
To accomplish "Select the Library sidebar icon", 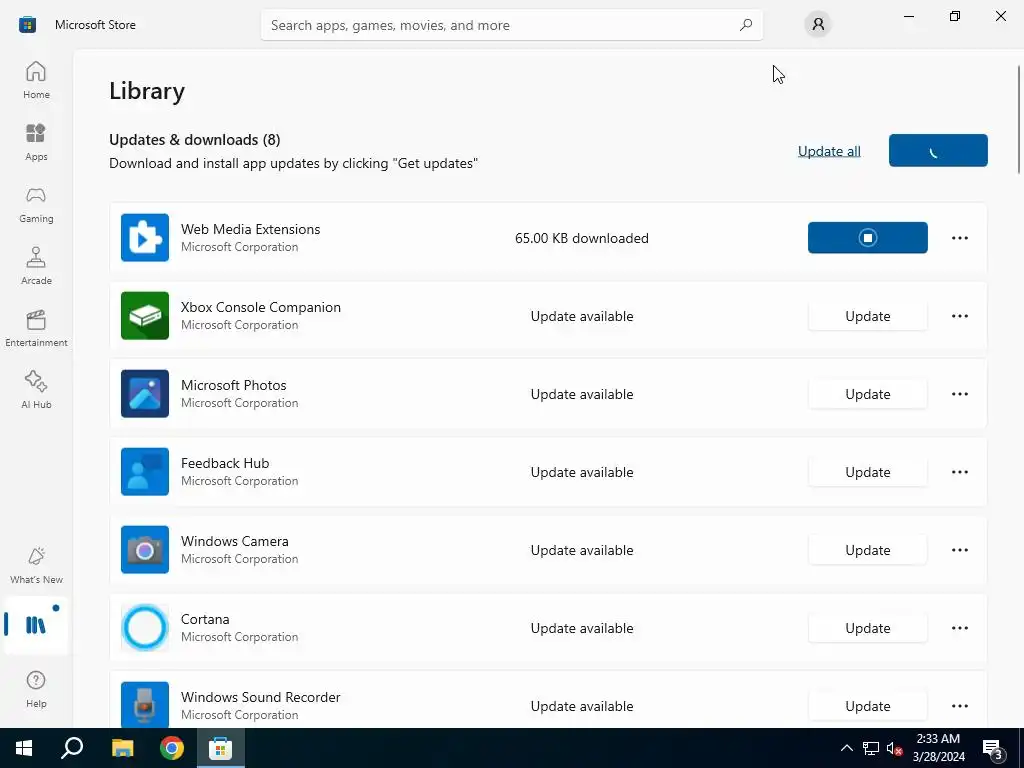I will (36, 625).
